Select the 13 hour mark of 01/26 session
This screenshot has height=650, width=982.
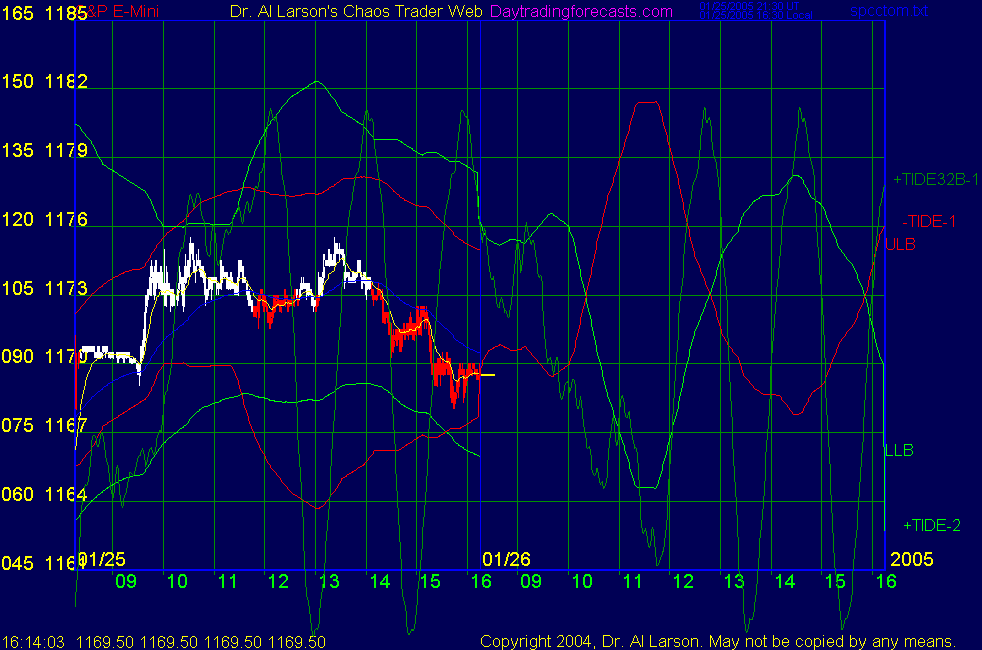point(734,582)
